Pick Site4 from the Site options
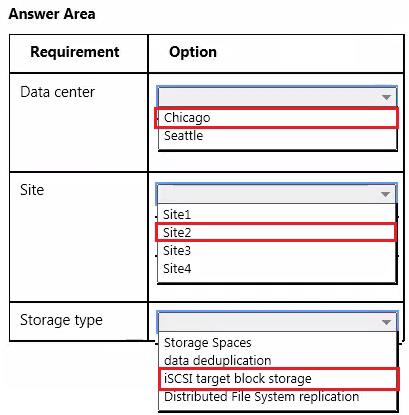Viewport: 409px width, 415px height. point(177,268)
